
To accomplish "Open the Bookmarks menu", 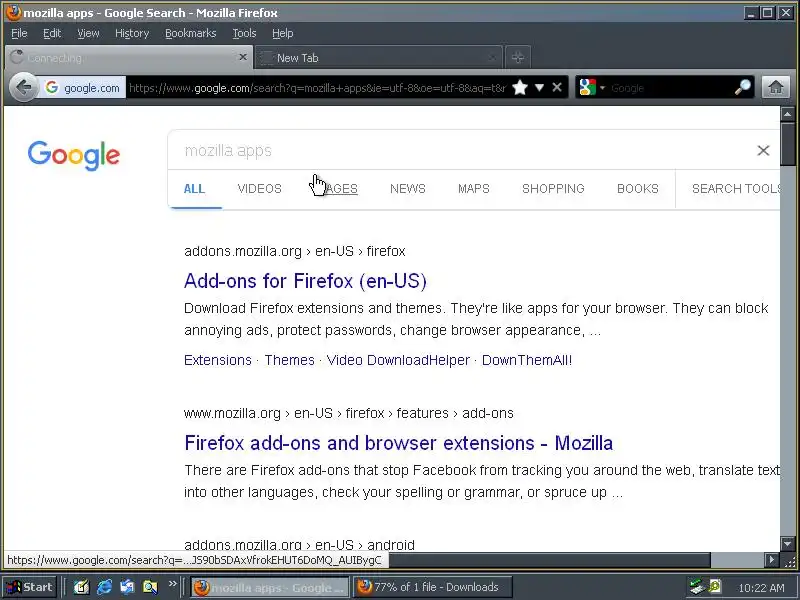I will click(190, 33).
